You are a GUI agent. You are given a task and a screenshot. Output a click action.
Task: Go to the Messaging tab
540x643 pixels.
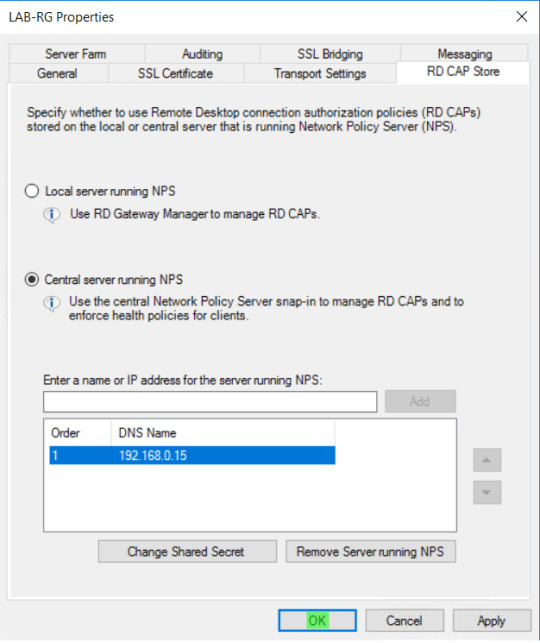pyautogui.click(x=464, y=54)
